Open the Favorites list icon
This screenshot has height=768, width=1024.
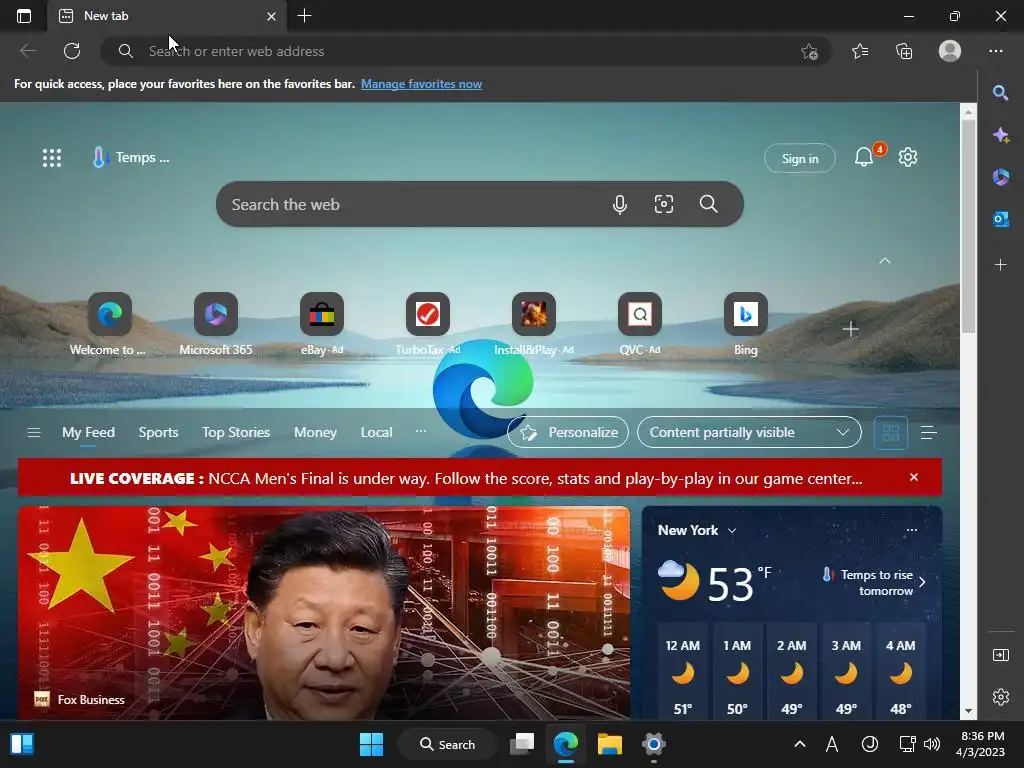[860, 51]
